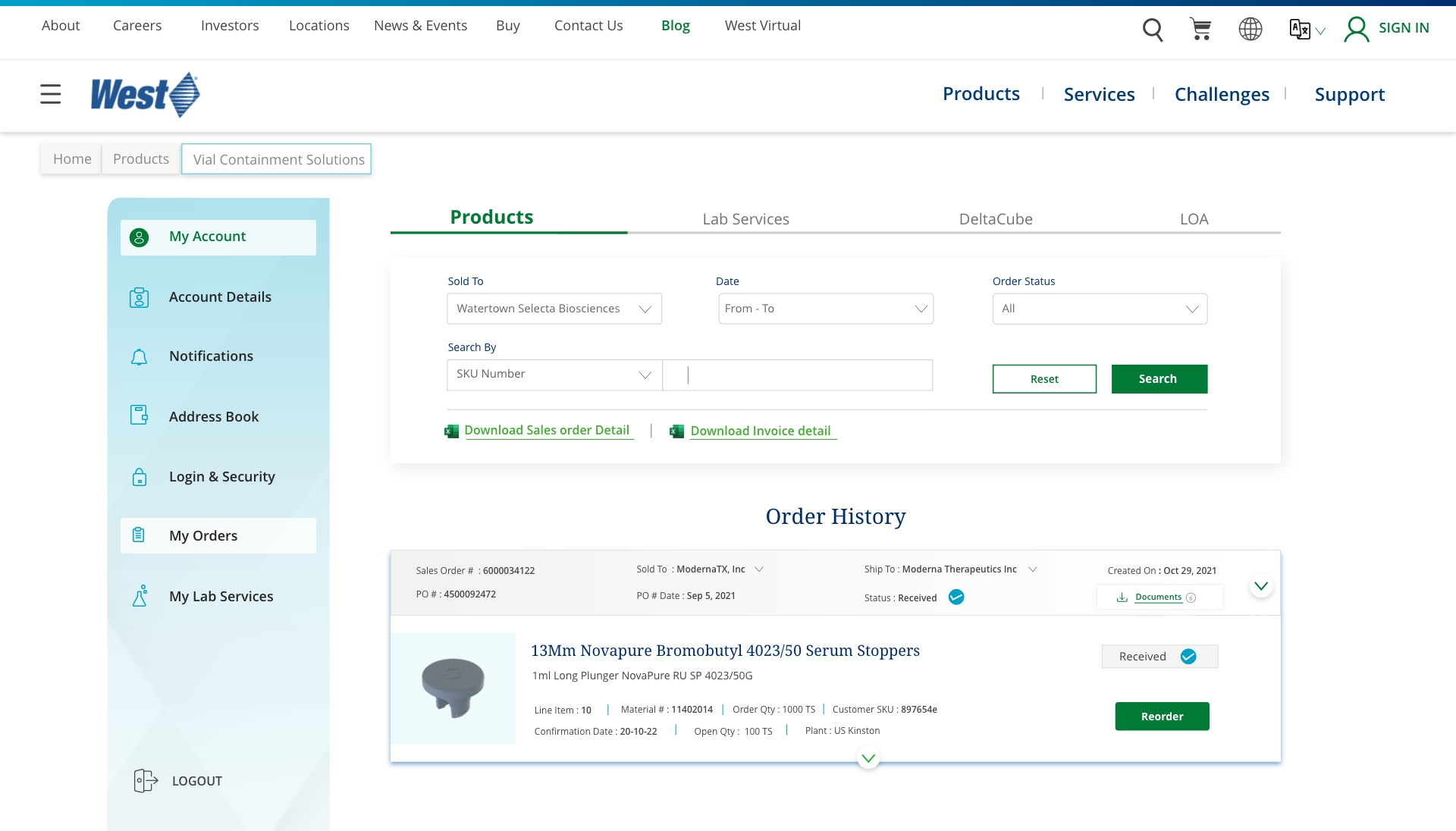Open the hamburger navigation menu
The width and height of the screenshot is (1456, 831).
click(50, 94)
